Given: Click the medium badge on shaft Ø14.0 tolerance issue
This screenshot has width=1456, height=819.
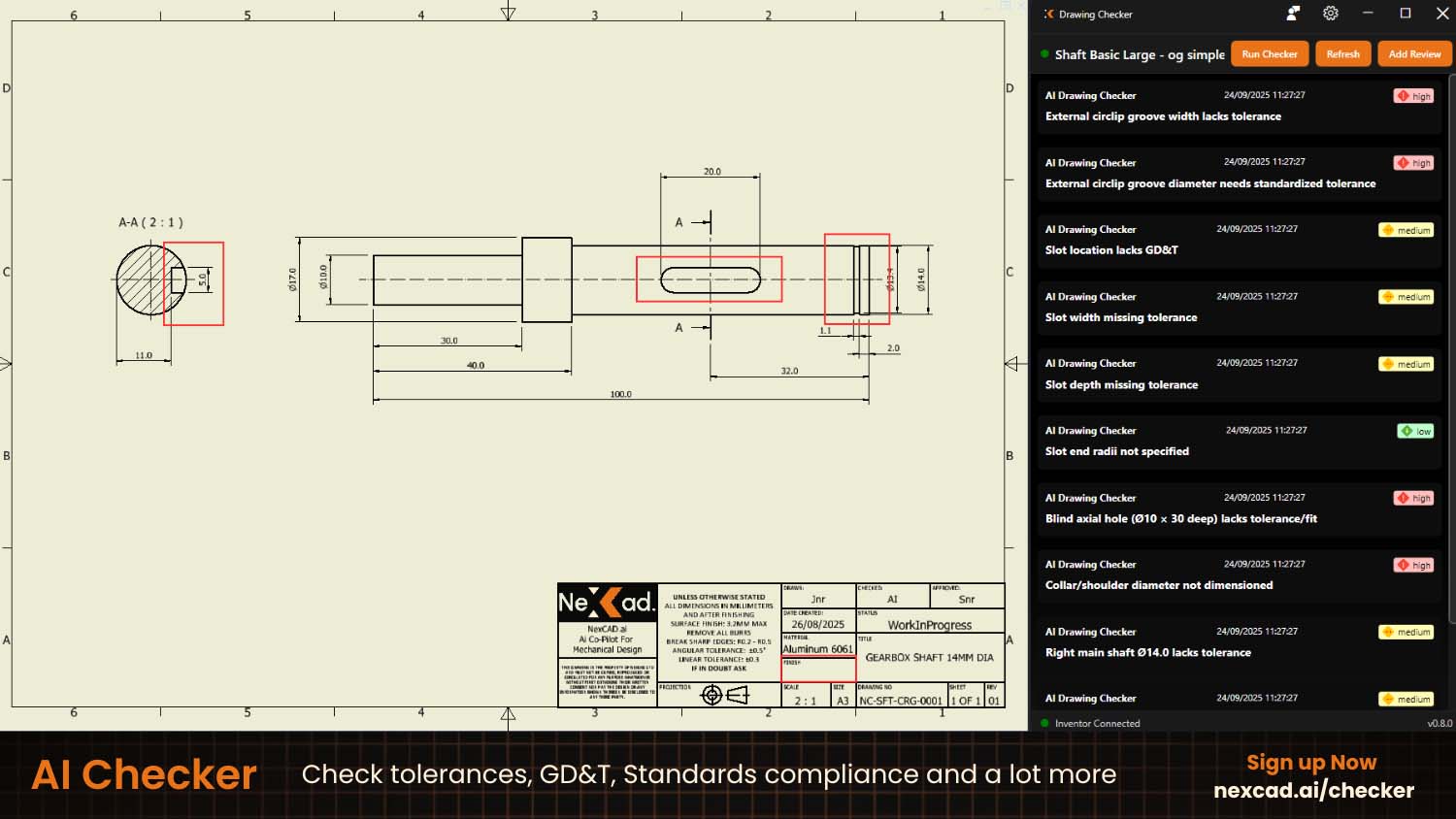Looking at the screenshot, I should point(1406,632).
